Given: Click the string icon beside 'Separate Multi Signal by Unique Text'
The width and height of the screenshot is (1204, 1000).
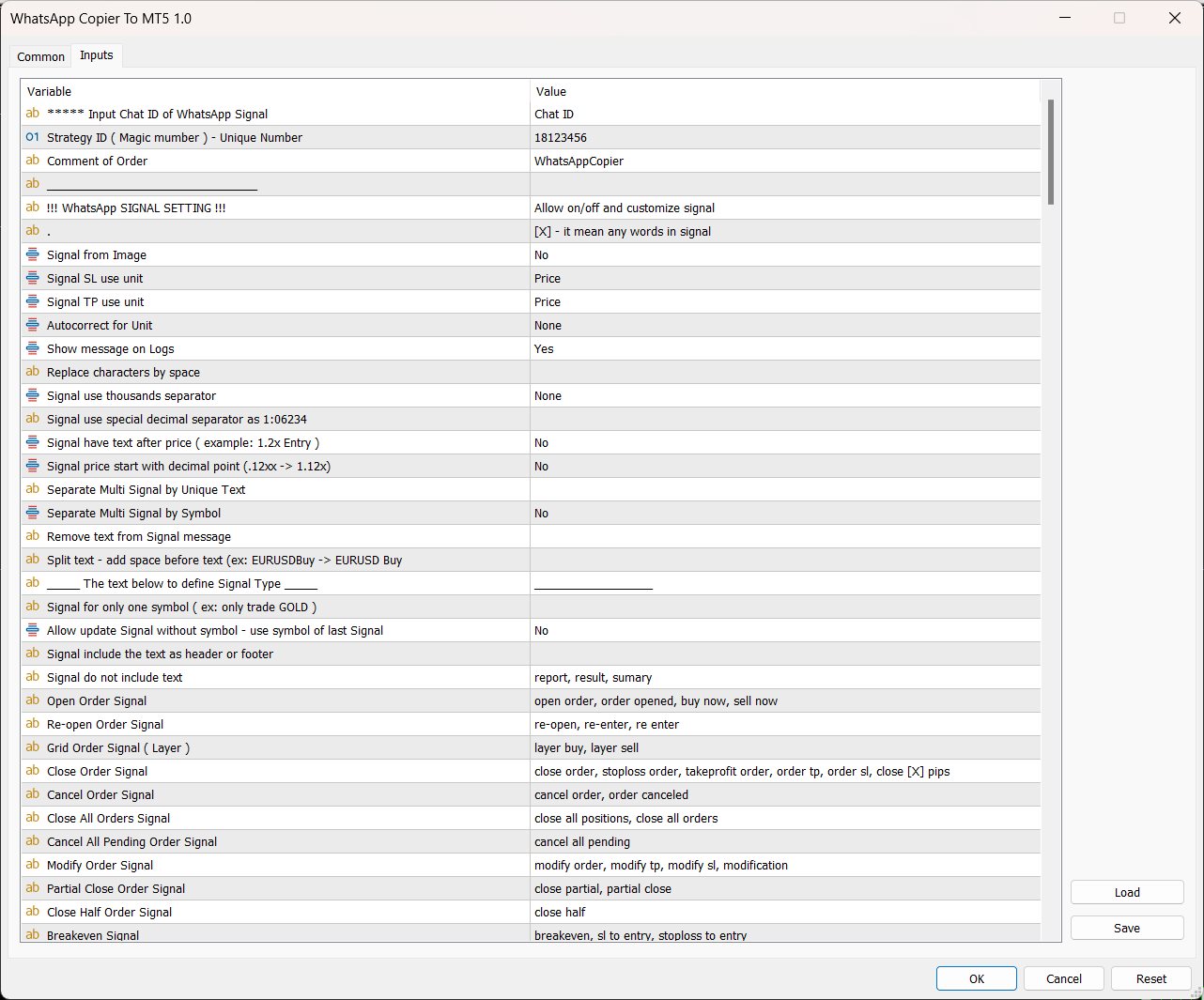Looking at the screenshot, I should click(x=33, y=489).
